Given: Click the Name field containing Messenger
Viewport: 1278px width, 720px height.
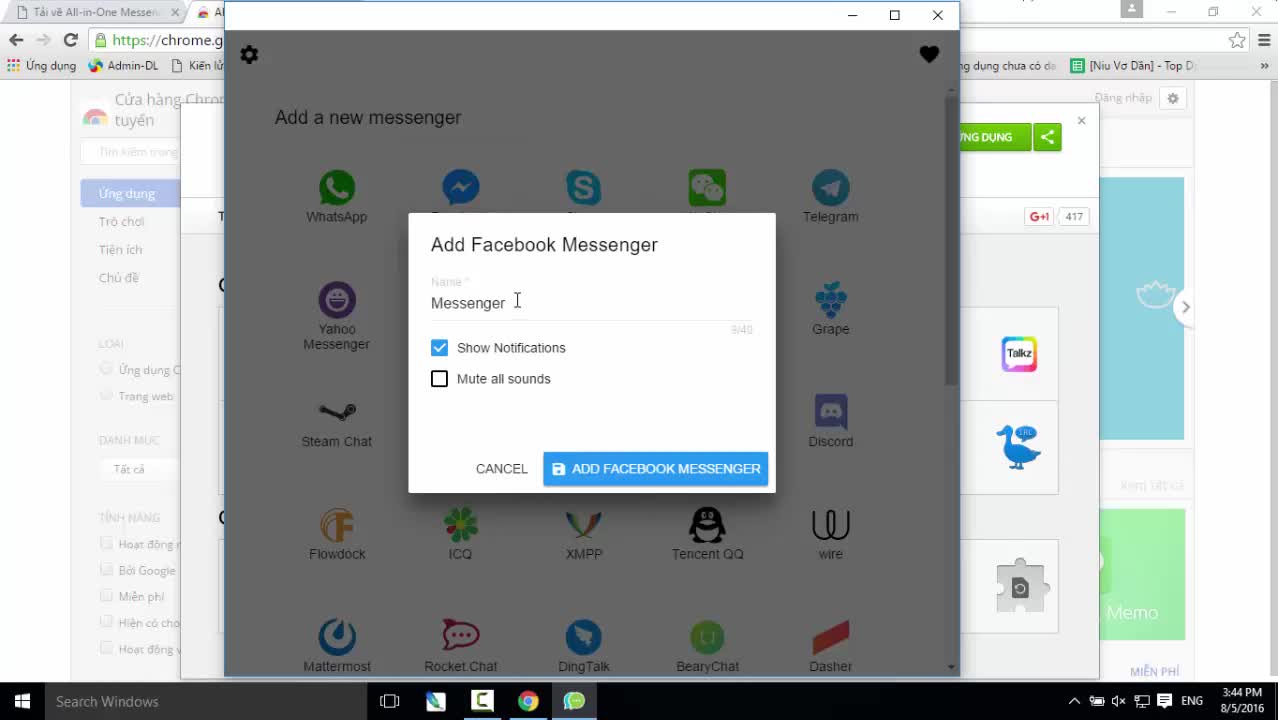Looking at the screenshot, I should [591, 303].
